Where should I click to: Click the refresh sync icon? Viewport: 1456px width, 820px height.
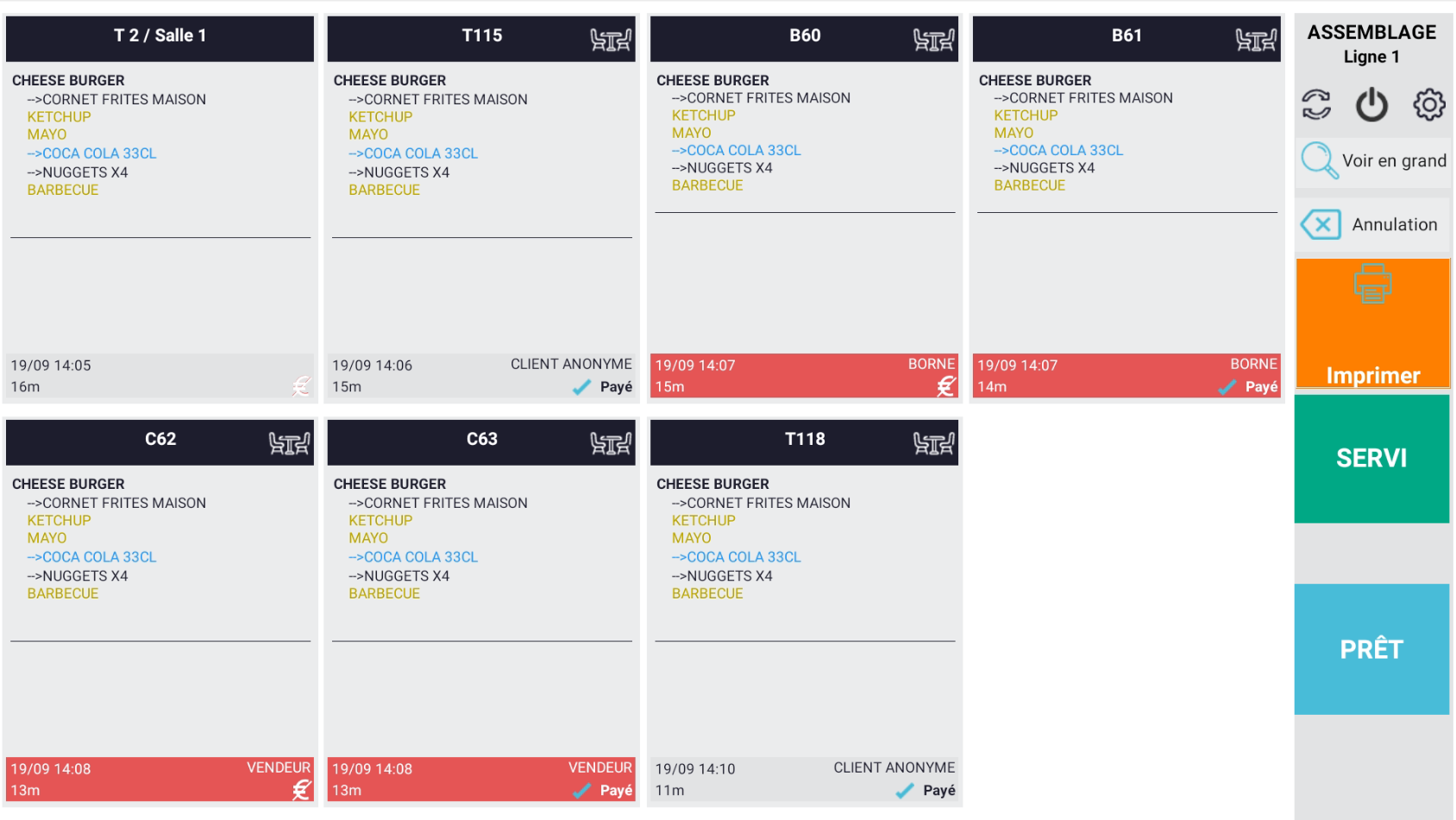[1316, 105]
